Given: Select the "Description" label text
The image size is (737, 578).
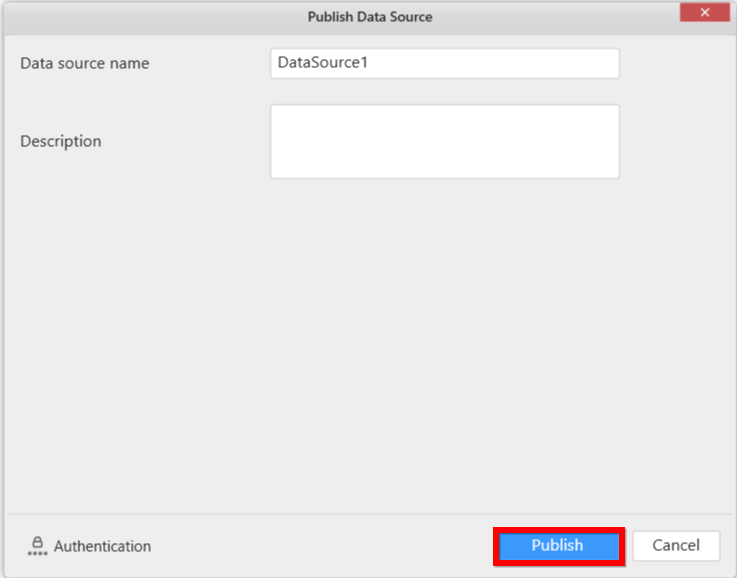Looking at the screenshot, I should pyautogui.click(x=61, y=141).
